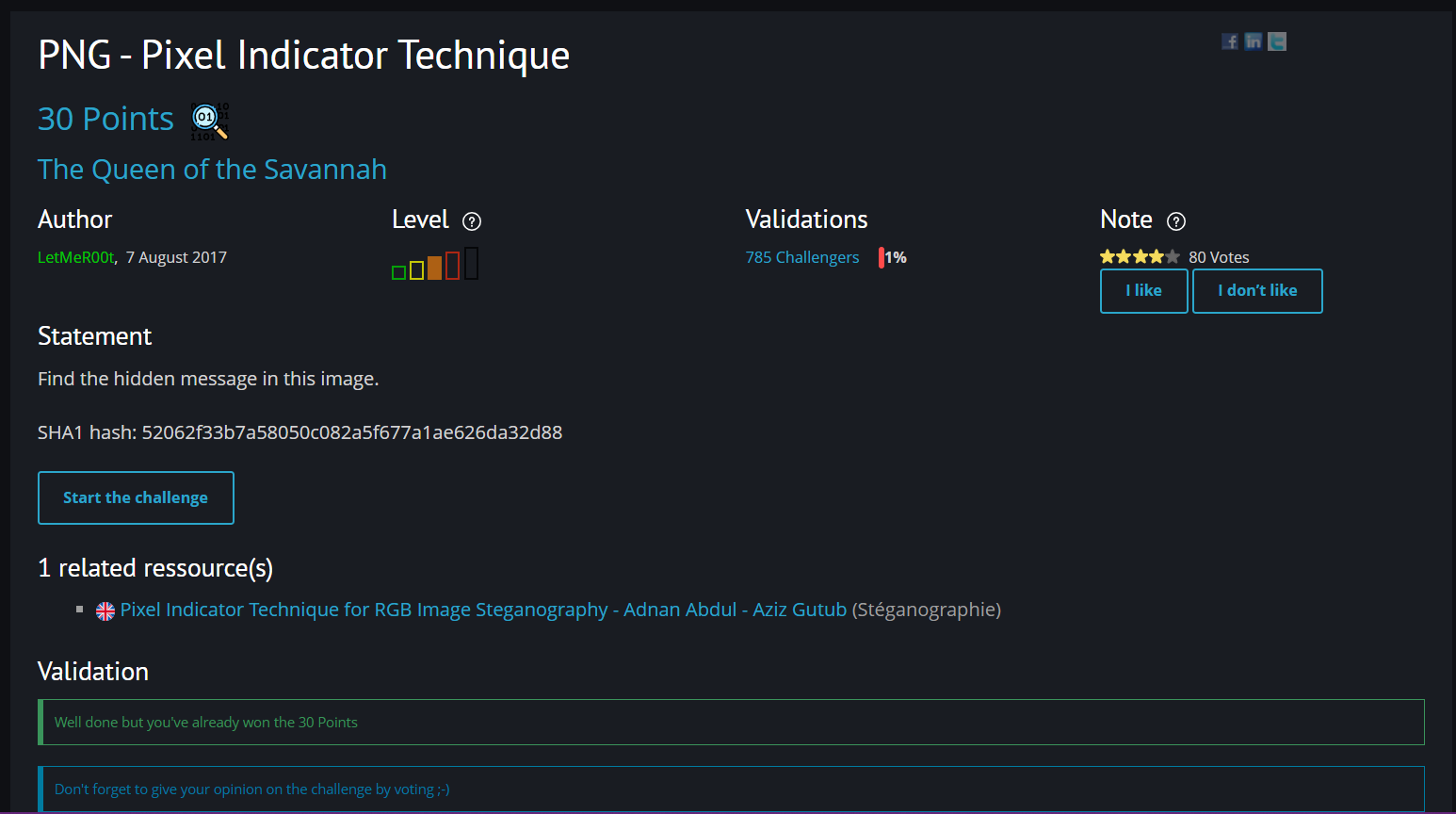
Task: Click the 30 Points heading
Action: pyautogui.click(x=105, y=120)
